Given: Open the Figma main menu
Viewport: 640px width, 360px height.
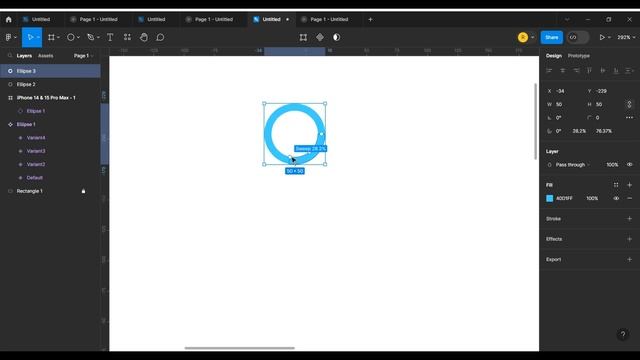Looking at the screenshot, I should point(11,37).
